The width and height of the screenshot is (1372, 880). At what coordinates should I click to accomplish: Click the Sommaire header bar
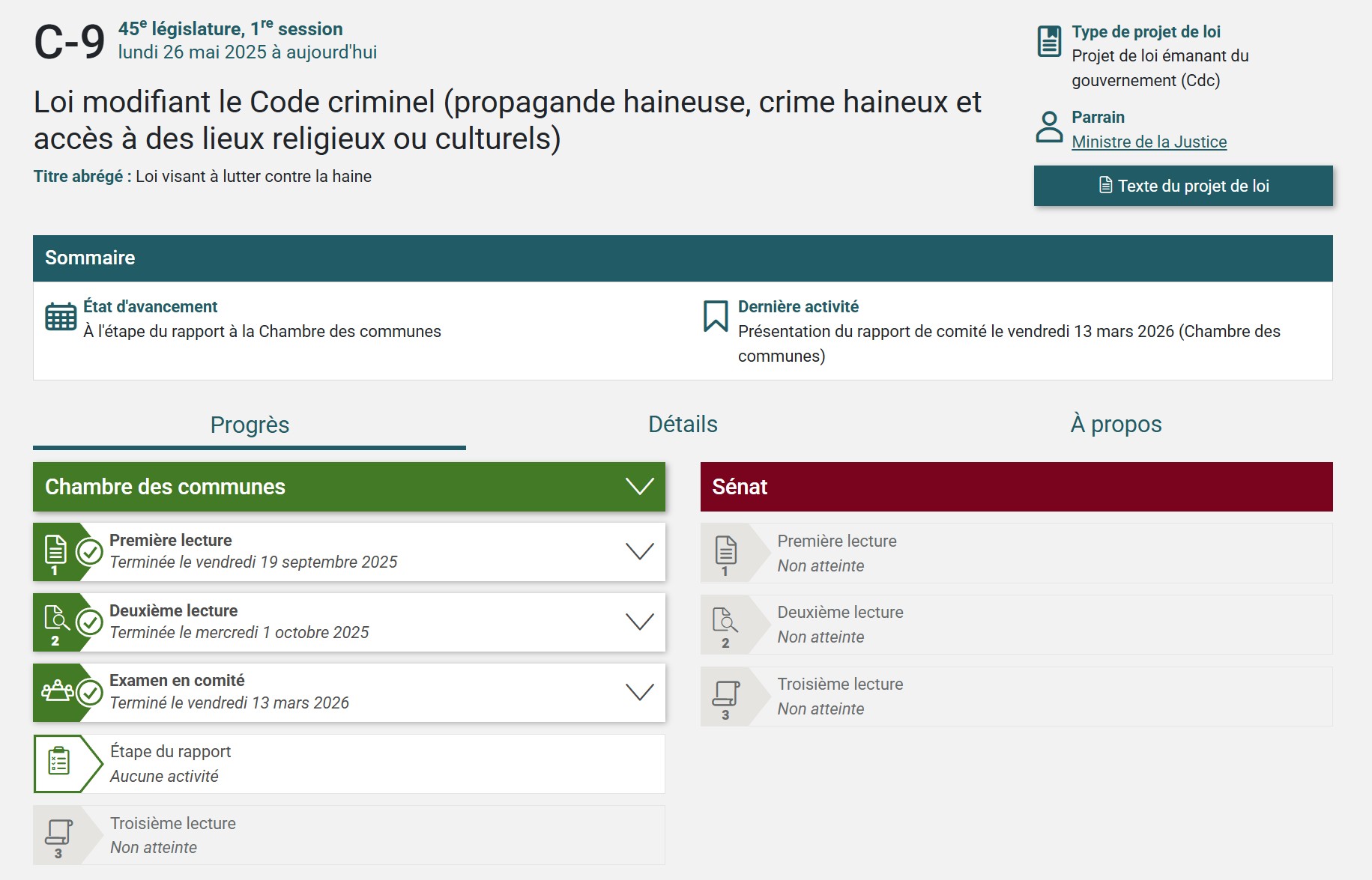point(683,258)
